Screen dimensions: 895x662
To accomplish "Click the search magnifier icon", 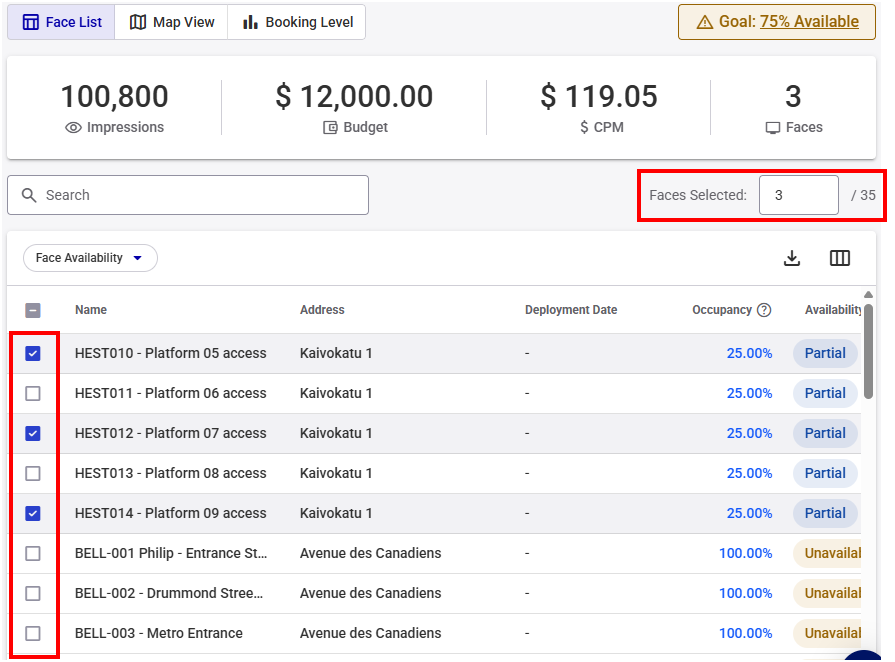I will tap(29, 195).
